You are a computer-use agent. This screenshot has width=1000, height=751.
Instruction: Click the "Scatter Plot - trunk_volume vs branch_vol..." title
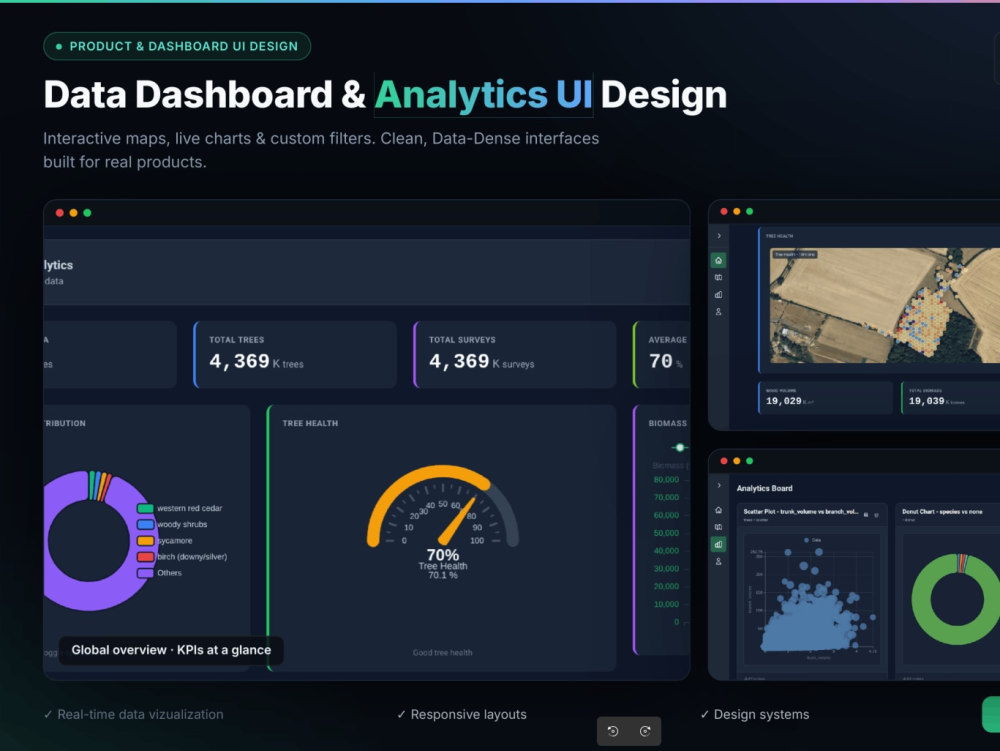[x=800, y=512]
